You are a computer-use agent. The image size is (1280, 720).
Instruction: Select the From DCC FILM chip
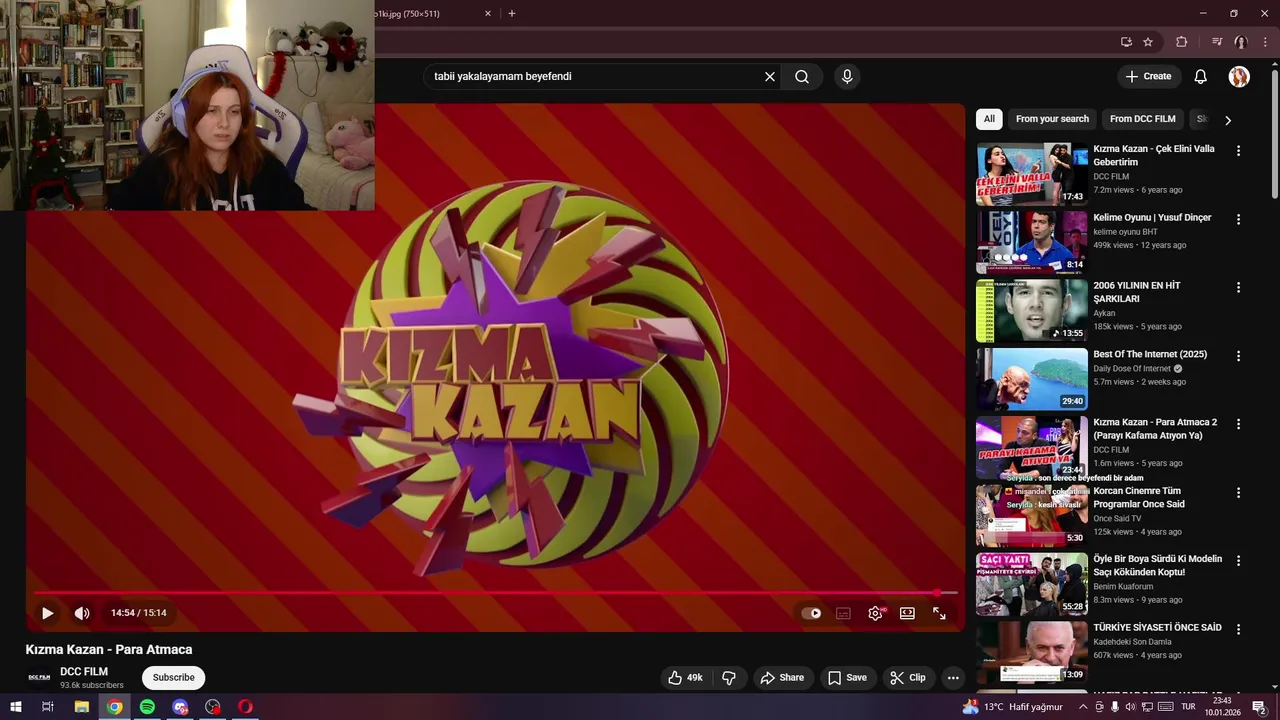click(1142, 119)
